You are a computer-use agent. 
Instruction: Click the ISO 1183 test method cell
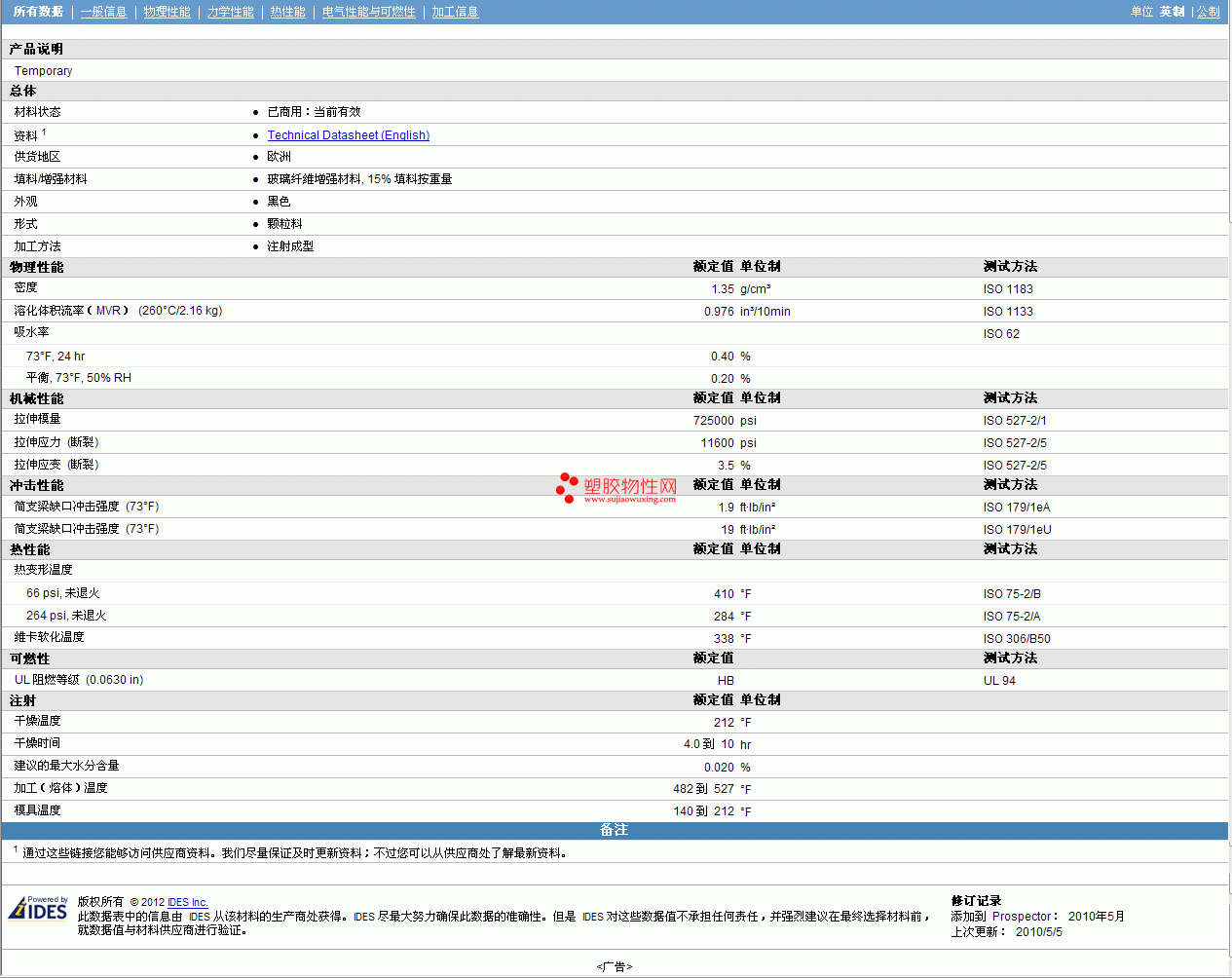click(1008, 289)
